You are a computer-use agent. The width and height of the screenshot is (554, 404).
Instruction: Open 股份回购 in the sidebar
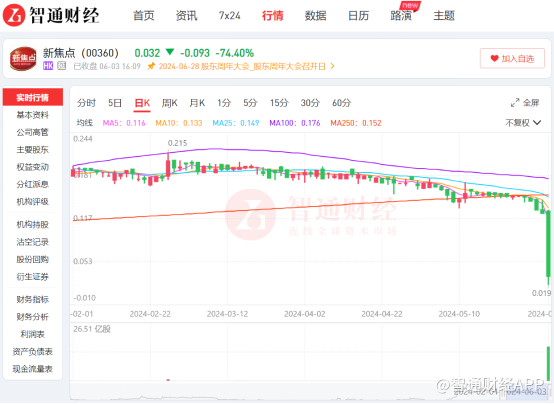[33, 259]
